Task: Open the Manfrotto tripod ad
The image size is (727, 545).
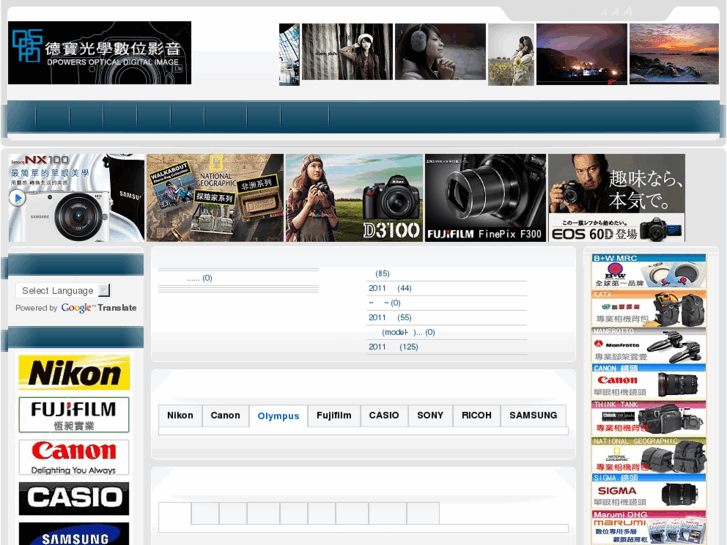Action: click(649, 345)
